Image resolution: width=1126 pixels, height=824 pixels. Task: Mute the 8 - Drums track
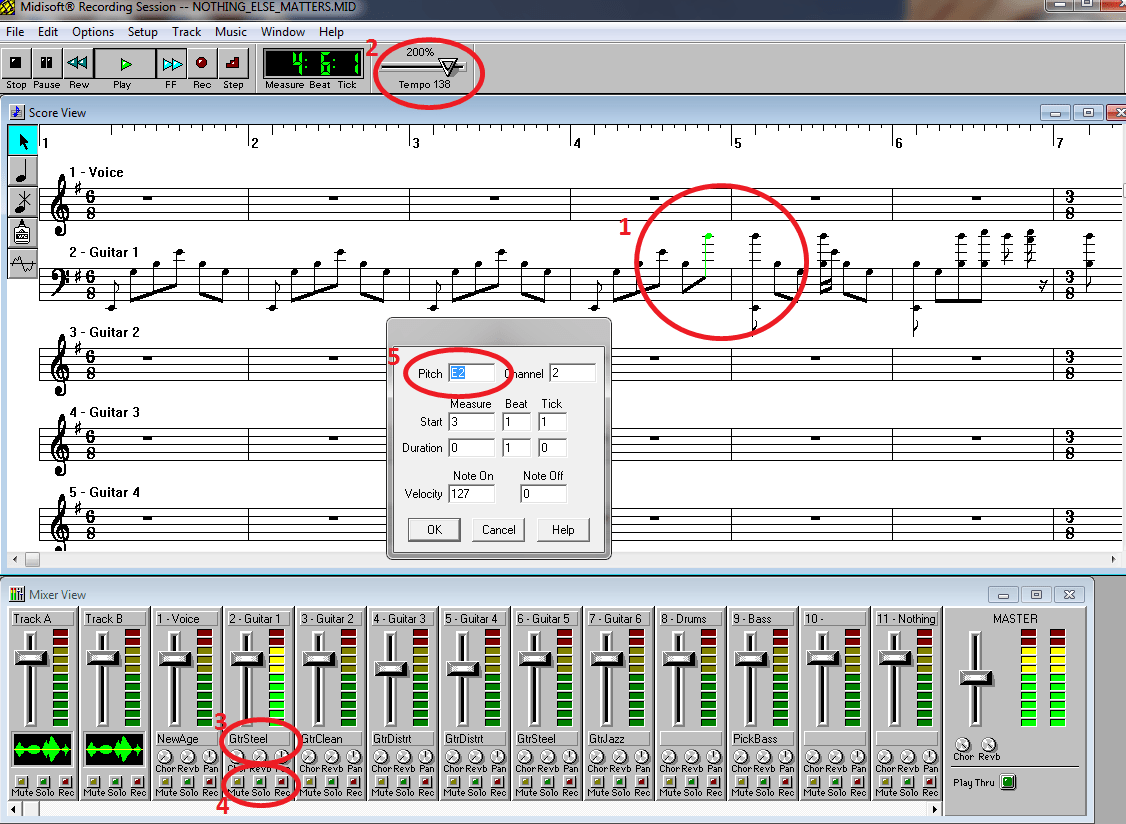pyautogui.click(x=669, y=781)
